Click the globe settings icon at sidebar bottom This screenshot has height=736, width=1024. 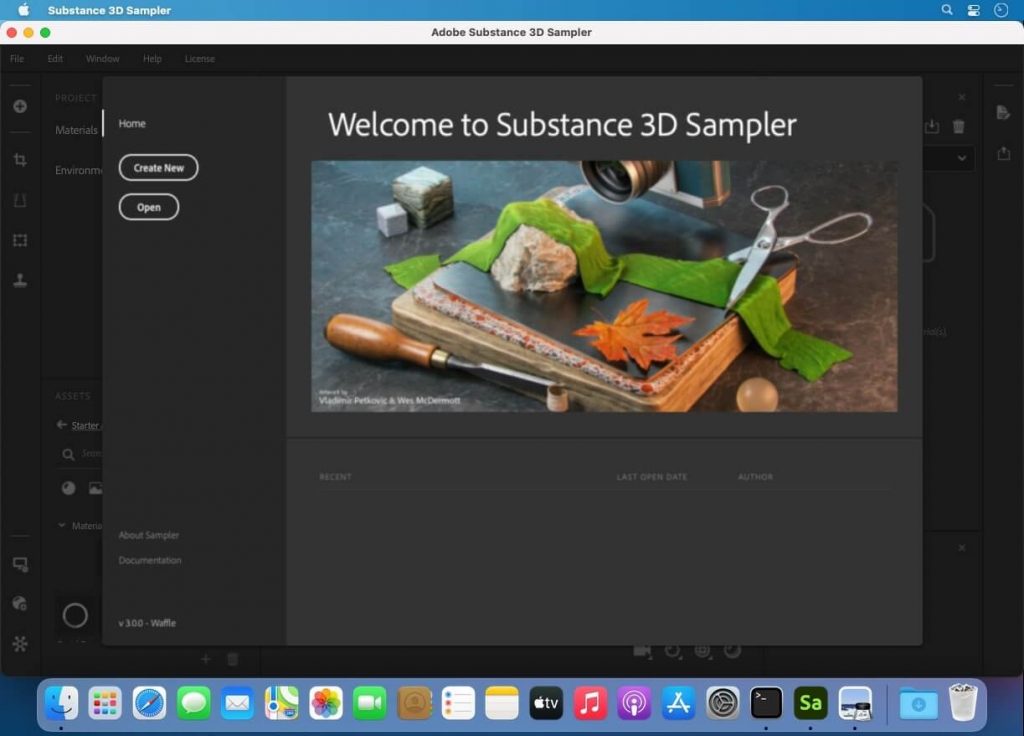20,603
